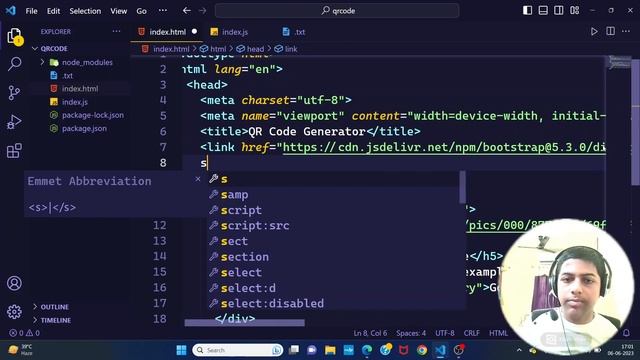Open the Accounts menu icon
Image resolution: width=640 pixels, height=360 pixels.
(x=14, y=283)
